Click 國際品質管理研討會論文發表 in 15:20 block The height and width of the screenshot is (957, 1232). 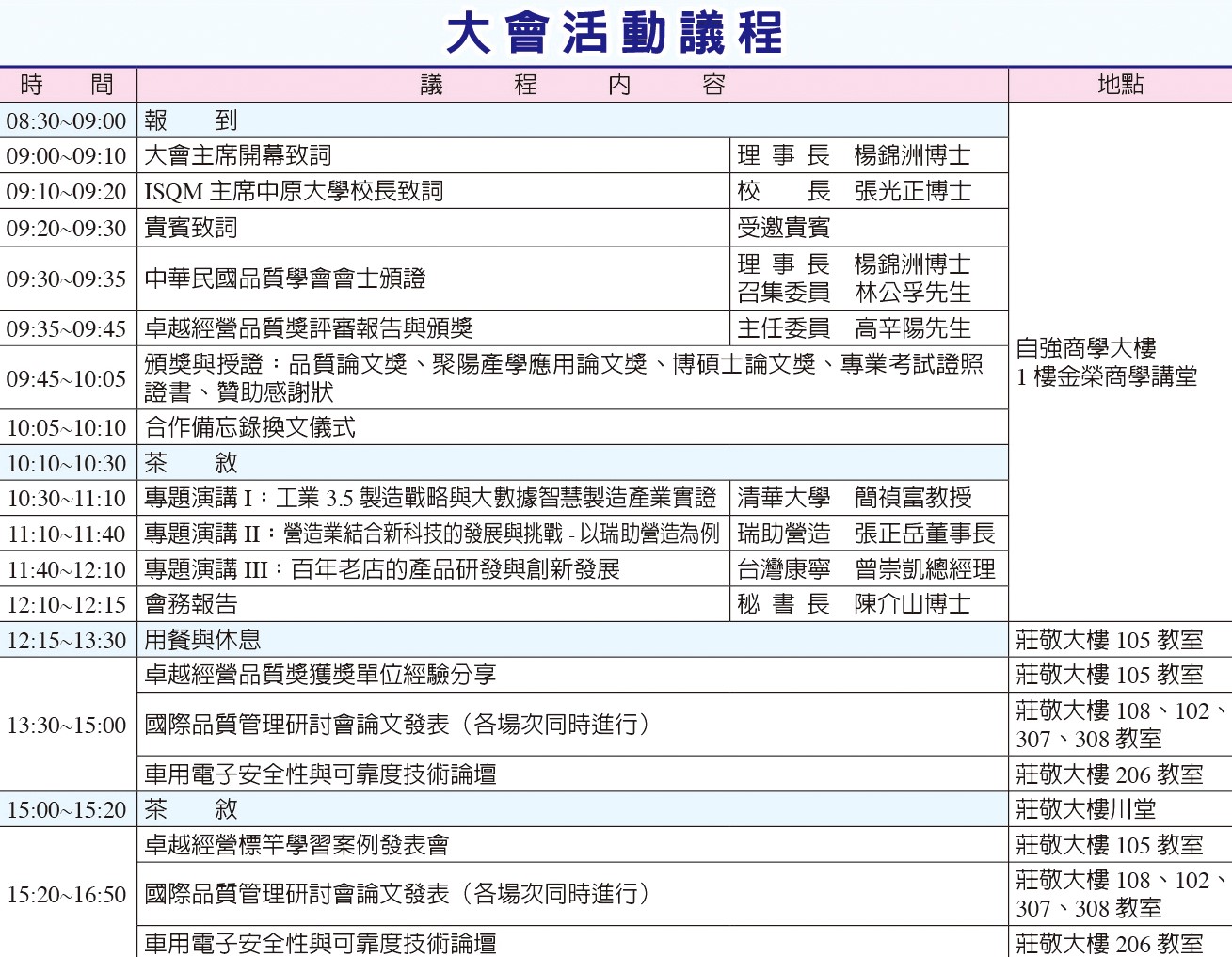(397, 894)
